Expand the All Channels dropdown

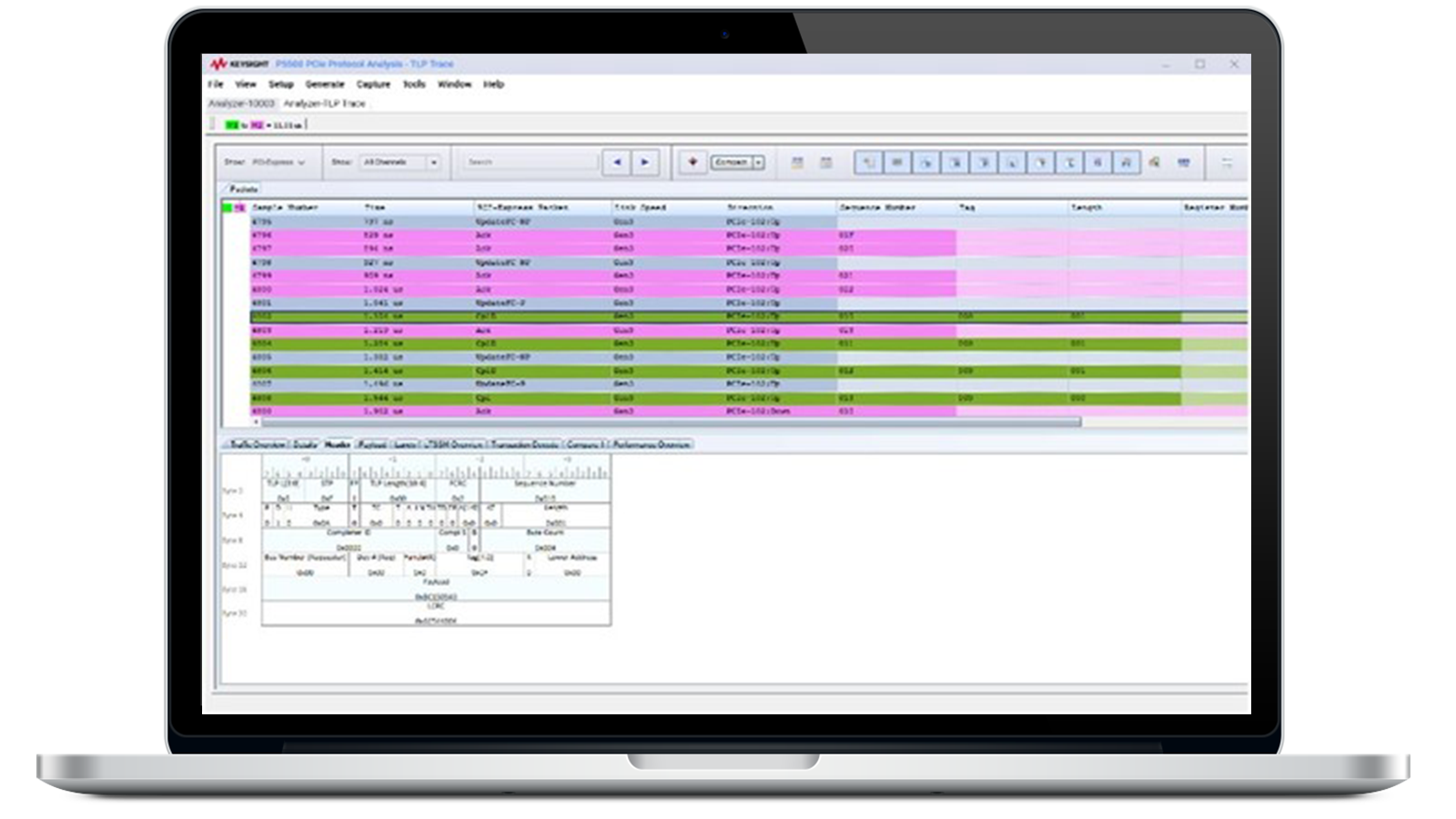point(400,162)
